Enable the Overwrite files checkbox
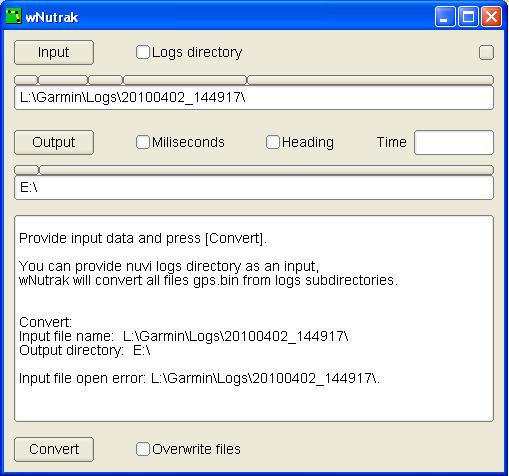 143,449
